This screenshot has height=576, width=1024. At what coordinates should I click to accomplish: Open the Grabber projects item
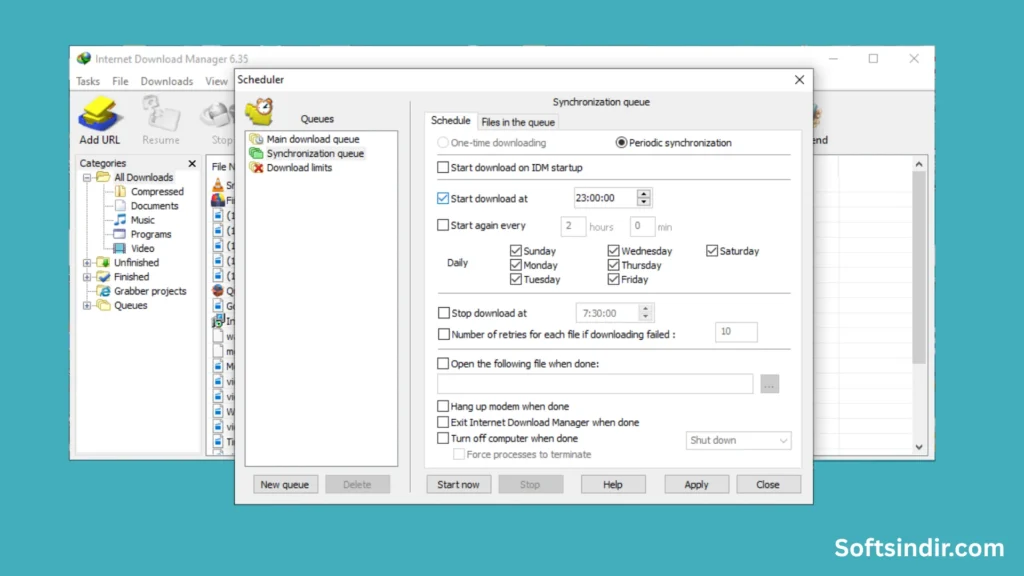point(149,291)
